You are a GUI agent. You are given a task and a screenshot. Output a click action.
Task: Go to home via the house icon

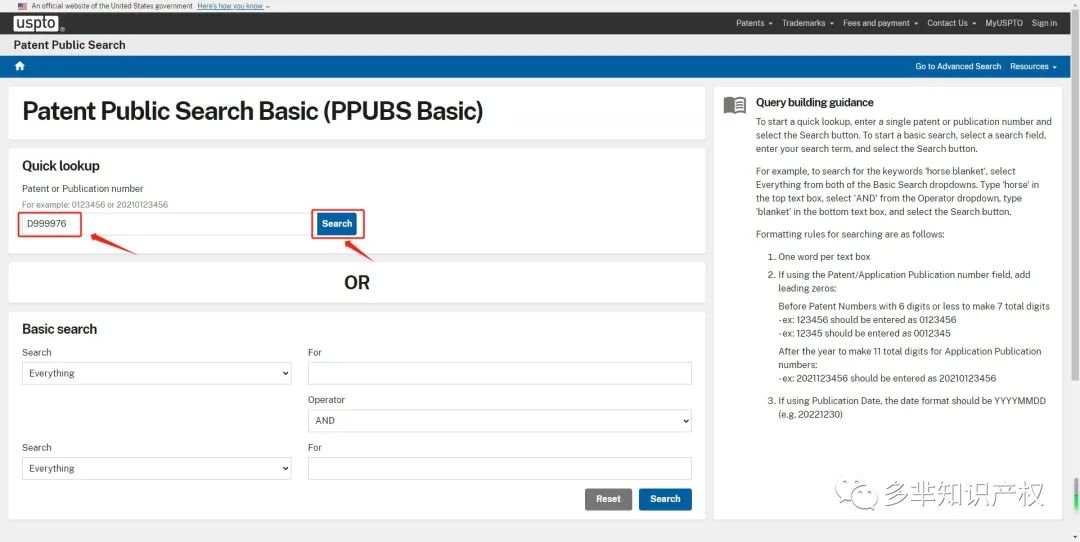(19, 66)
